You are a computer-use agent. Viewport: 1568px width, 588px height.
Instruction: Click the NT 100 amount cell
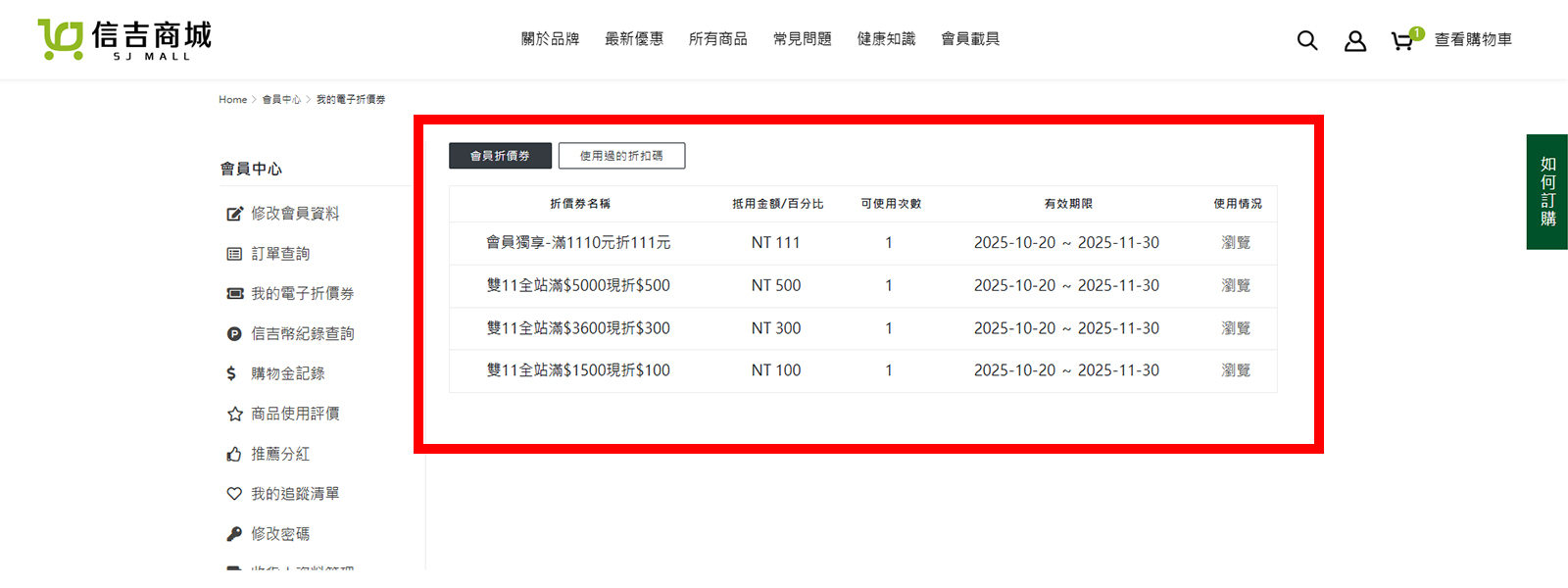pos(776,370)
